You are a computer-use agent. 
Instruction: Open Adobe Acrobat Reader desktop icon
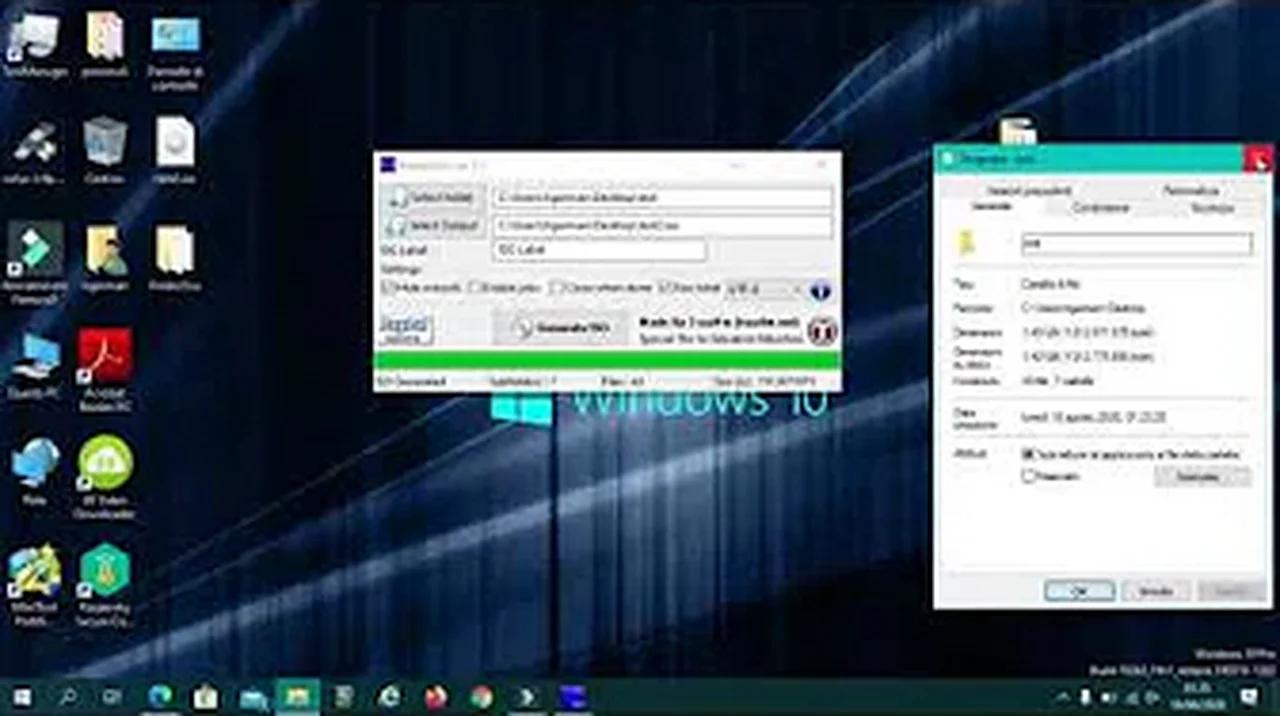(x=105, y=357)
